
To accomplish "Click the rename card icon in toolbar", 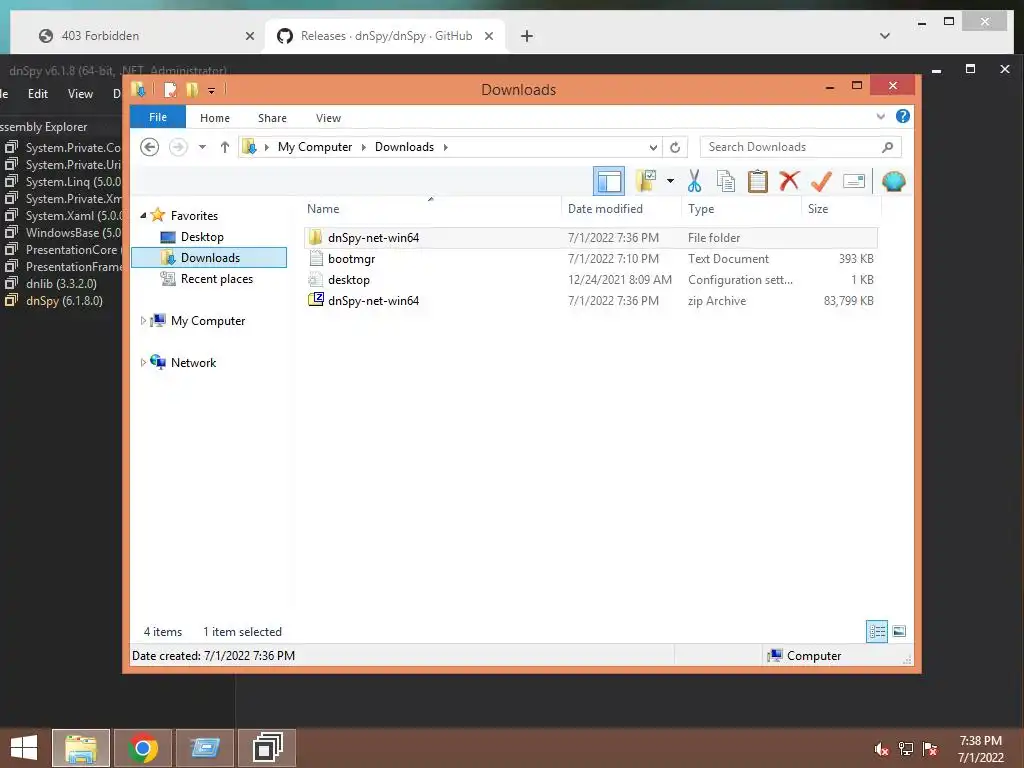I will click(x=854, y=181).
